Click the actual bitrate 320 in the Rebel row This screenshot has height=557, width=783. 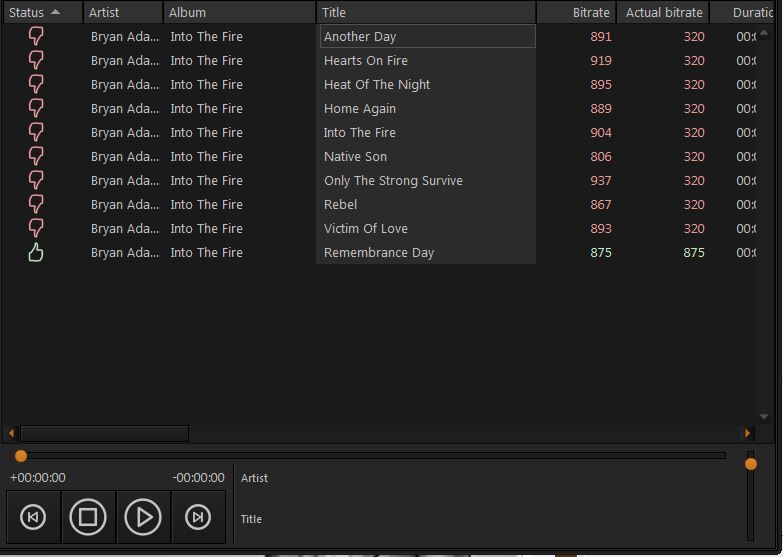pos(694,204)
